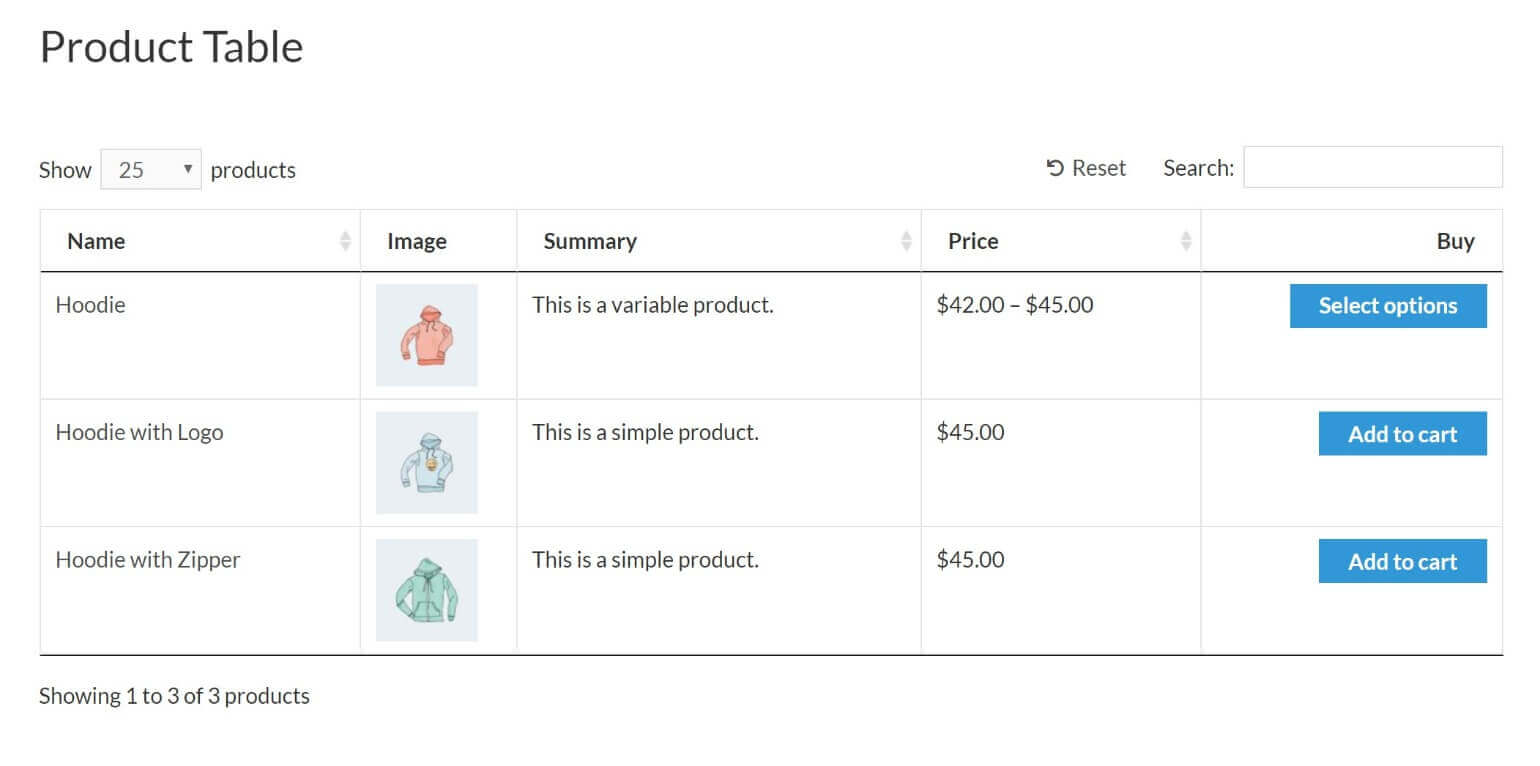1540x766 pixels.
Task: Click the Hoodie with Zipper image
Action: (x=426, y=590)
